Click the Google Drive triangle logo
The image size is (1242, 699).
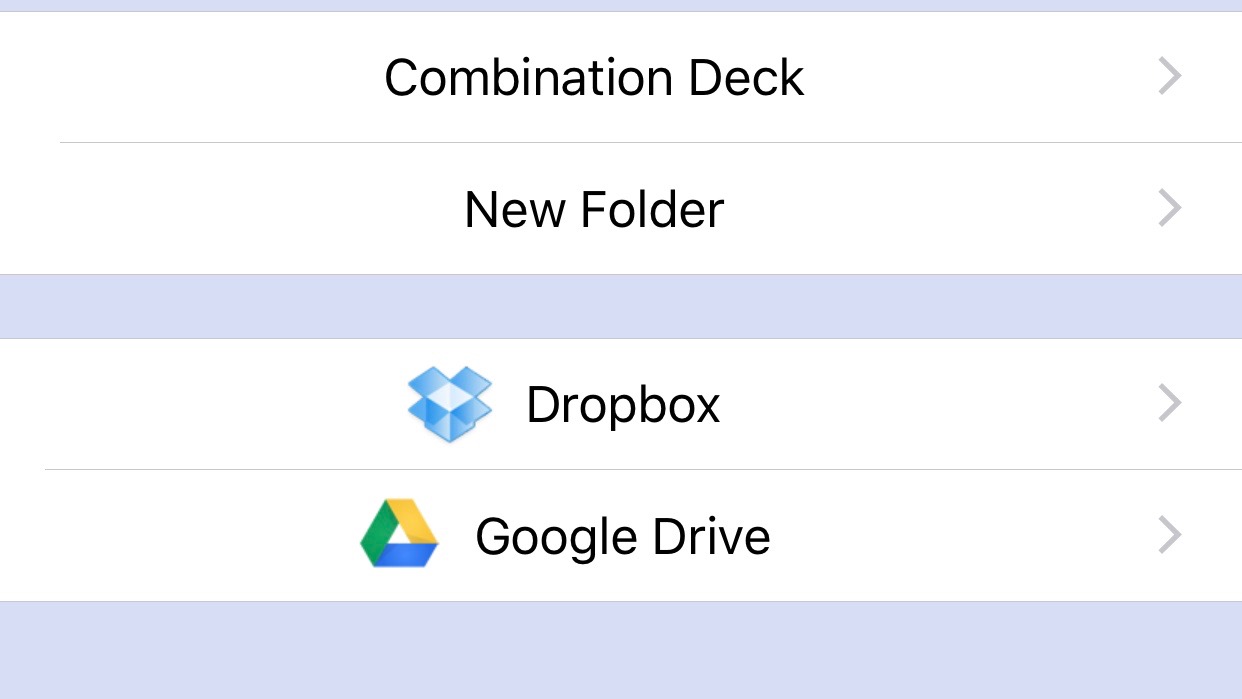pos(399,535)
